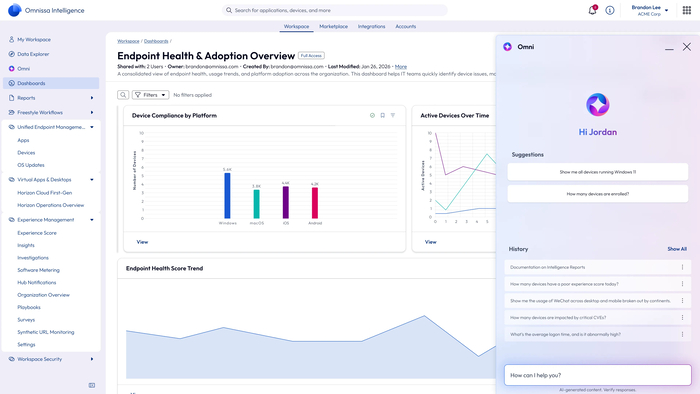Focus the top search for applications field
Image resolution: width=700 pixels, height=394 pixels.
[x=335, y=10]
